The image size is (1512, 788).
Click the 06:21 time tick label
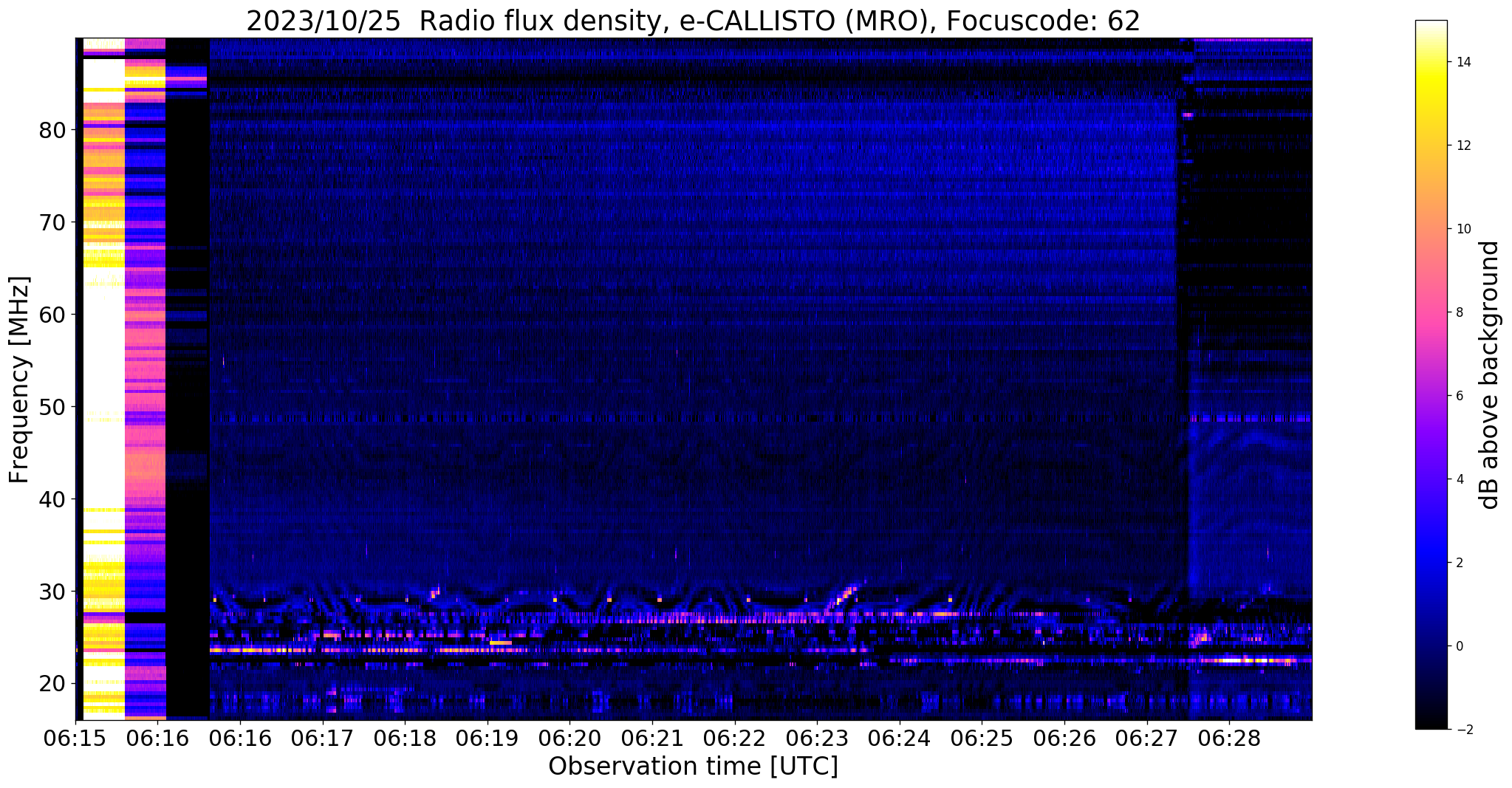[x=651, y=737]
